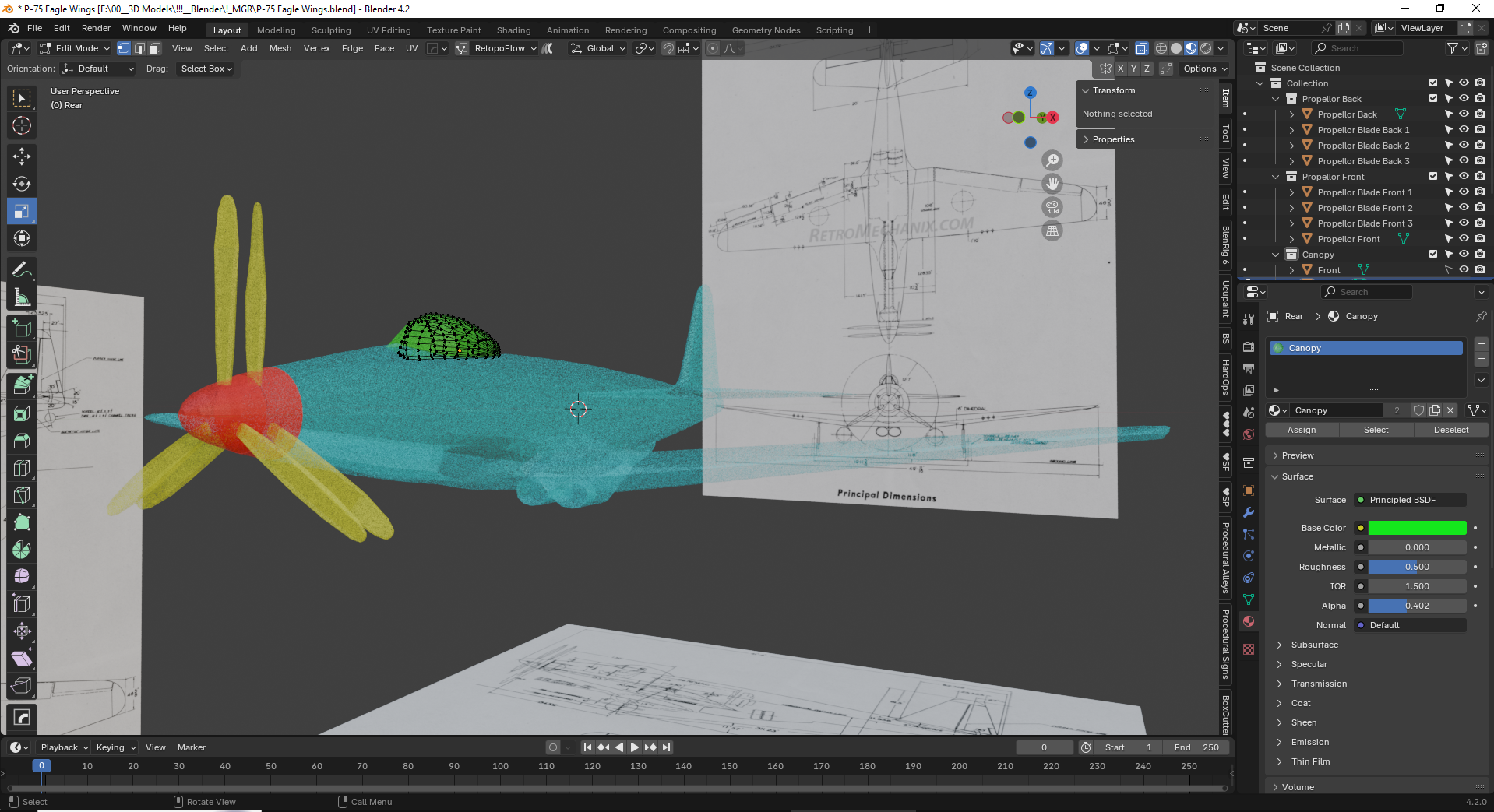The image size is (1494, 812).
Task: Activate the 3D Cursor tool
Action: (22, 125)
